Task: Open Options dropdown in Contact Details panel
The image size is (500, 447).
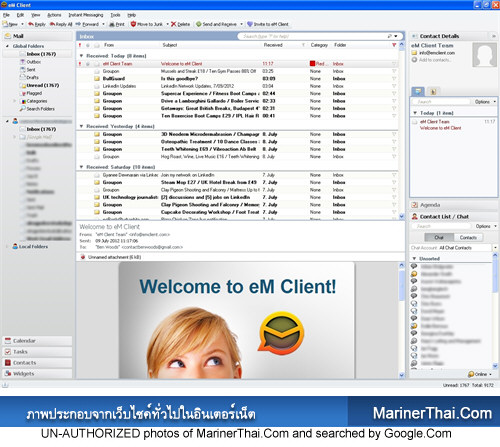Action: 485,102
